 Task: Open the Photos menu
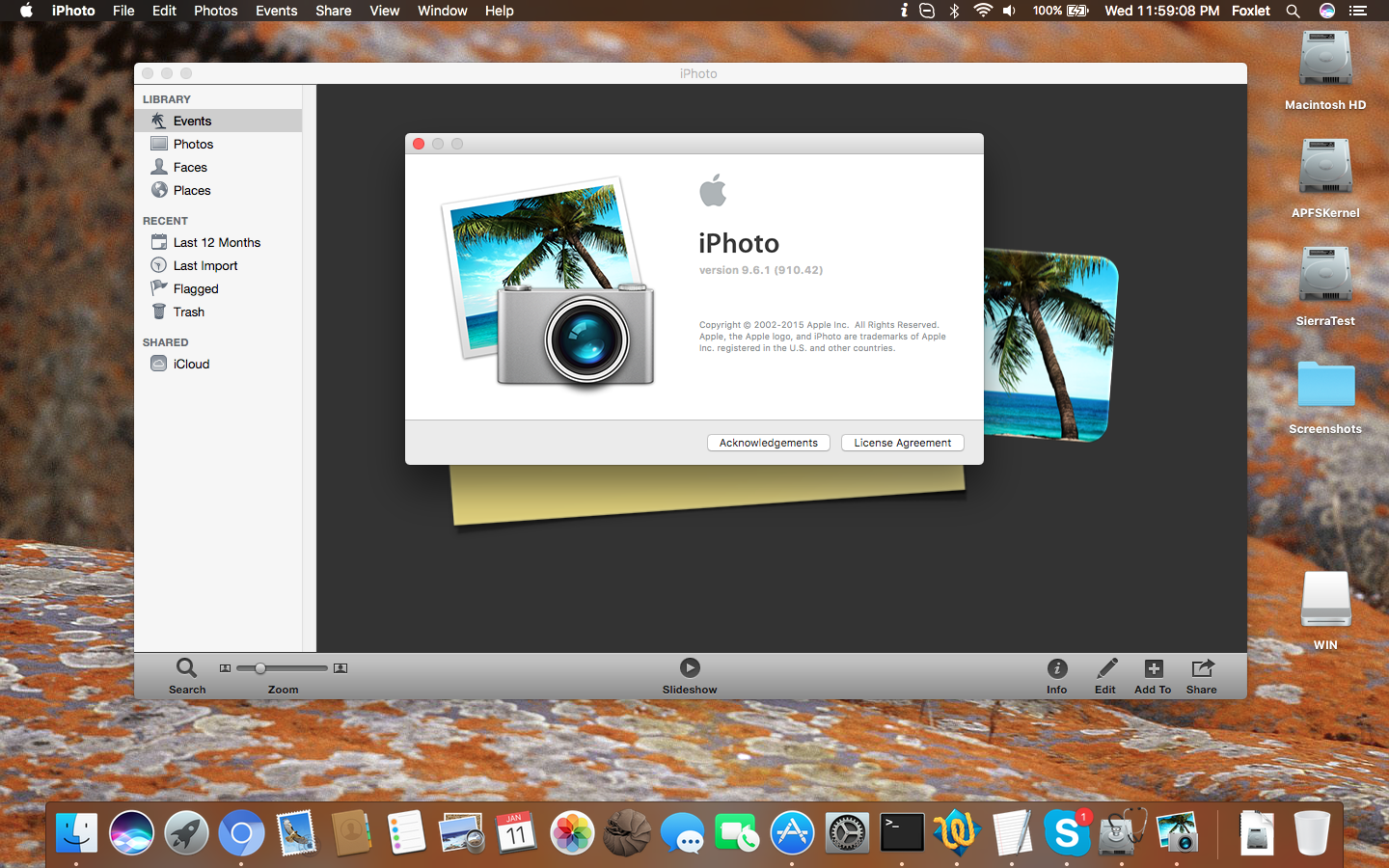(x=216, y=11)
